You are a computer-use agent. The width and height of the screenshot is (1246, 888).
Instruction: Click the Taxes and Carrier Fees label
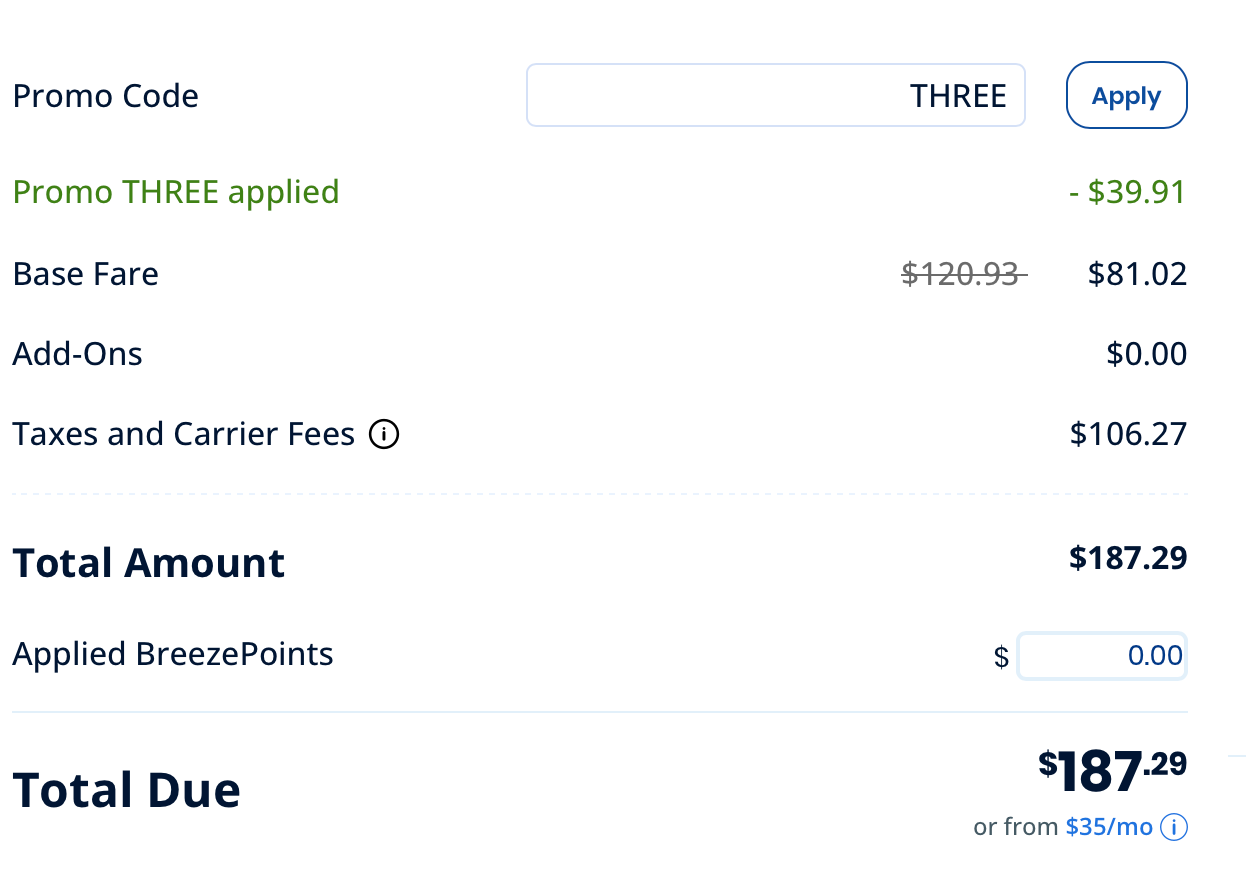click(183, 434)
